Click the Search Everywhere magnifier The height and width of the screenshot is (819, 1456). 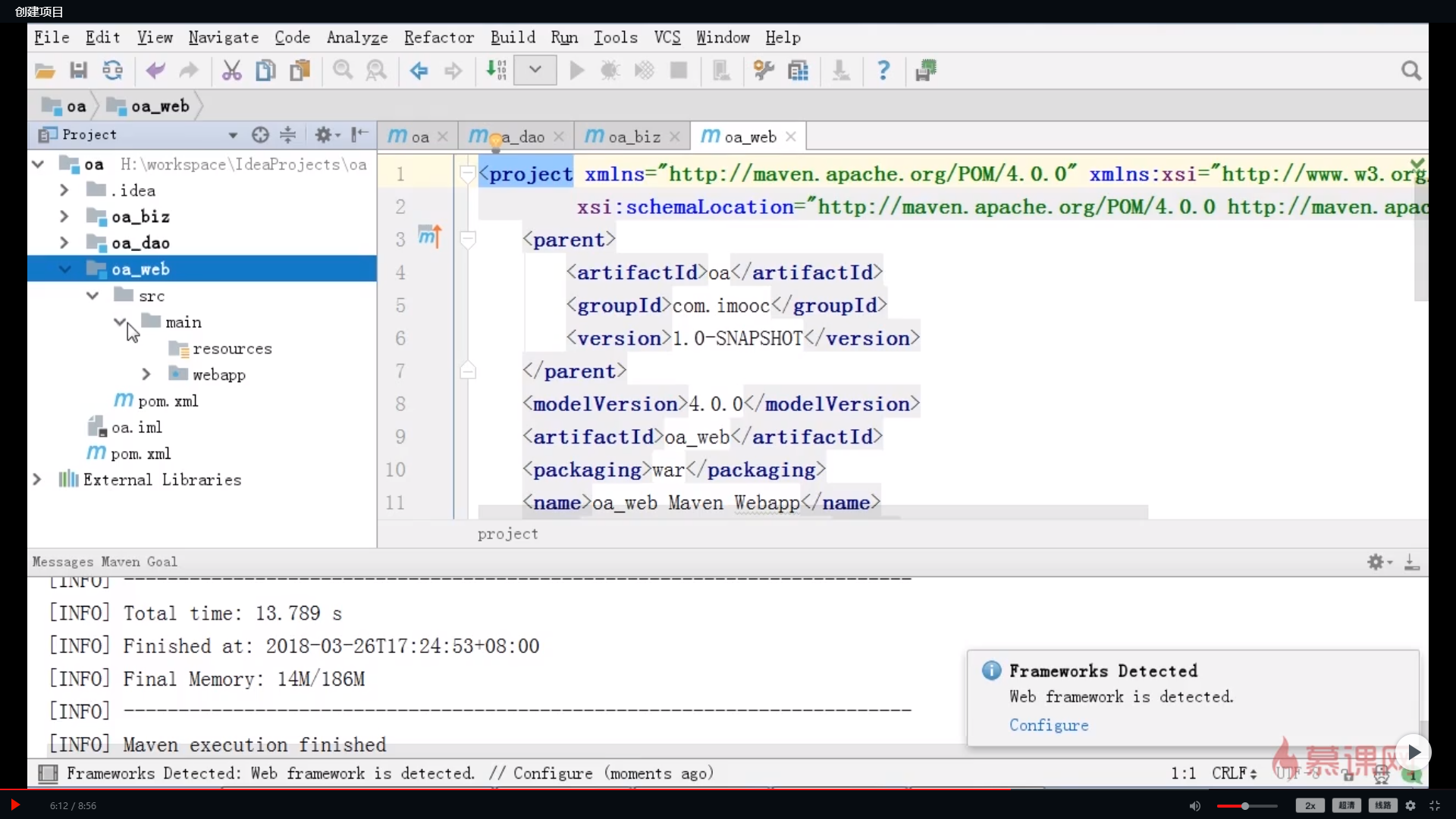pyautogui.click(x=1410, y=71)
